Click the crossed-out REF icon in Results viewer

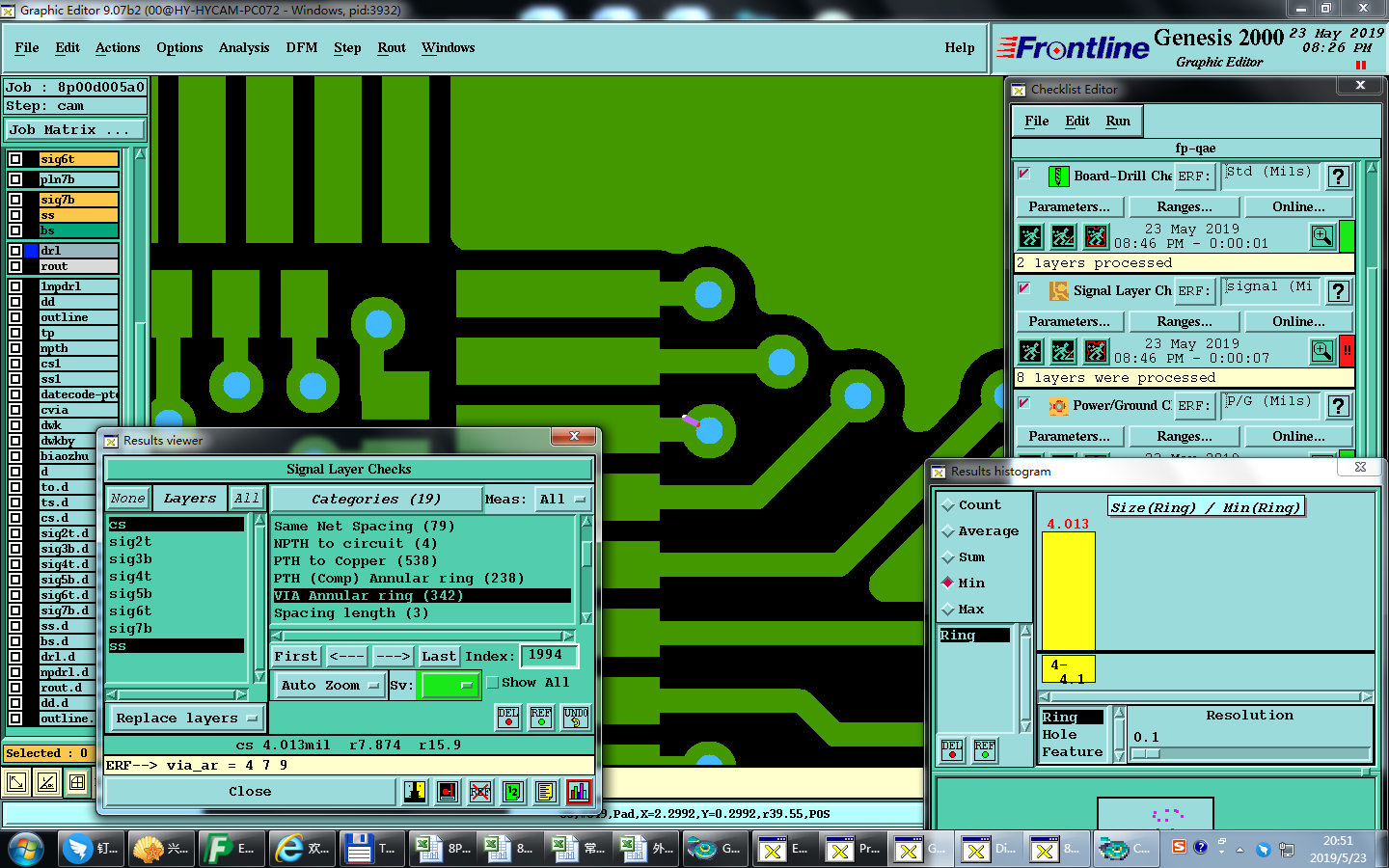tap(480, 792)
